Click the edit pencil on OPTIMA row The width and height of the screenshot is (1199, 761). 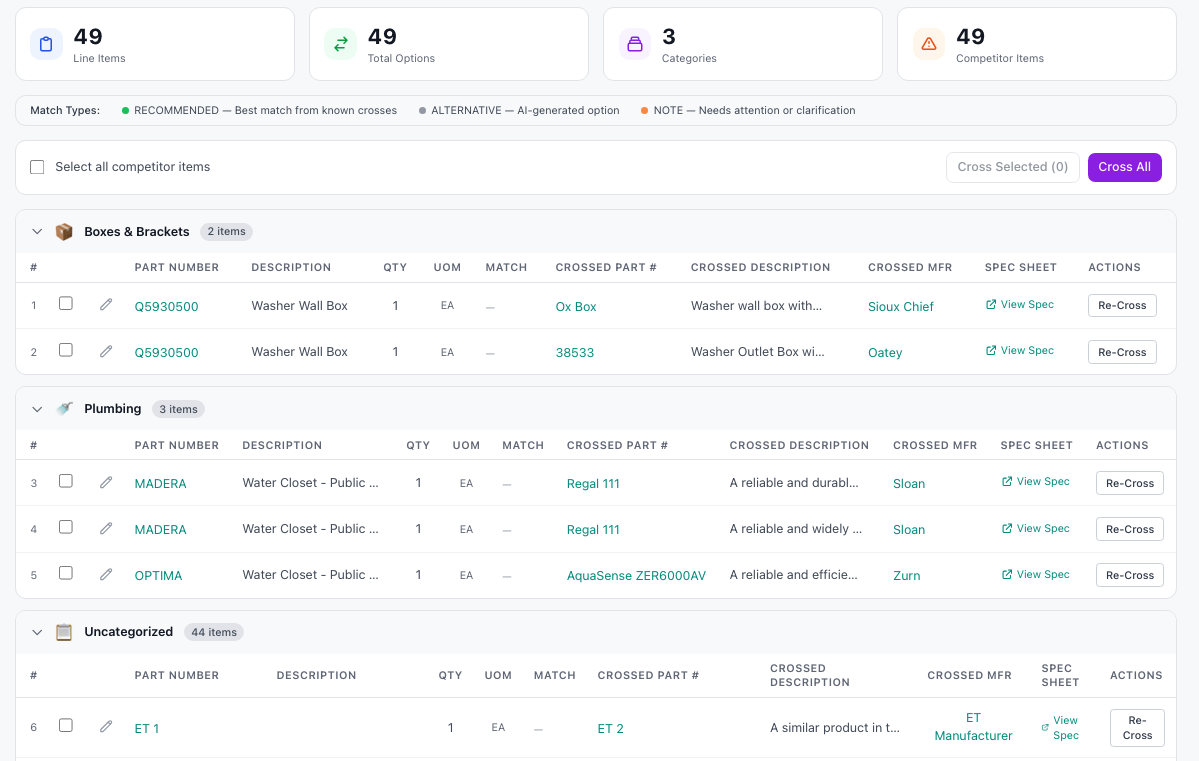(x=106, y=574)
